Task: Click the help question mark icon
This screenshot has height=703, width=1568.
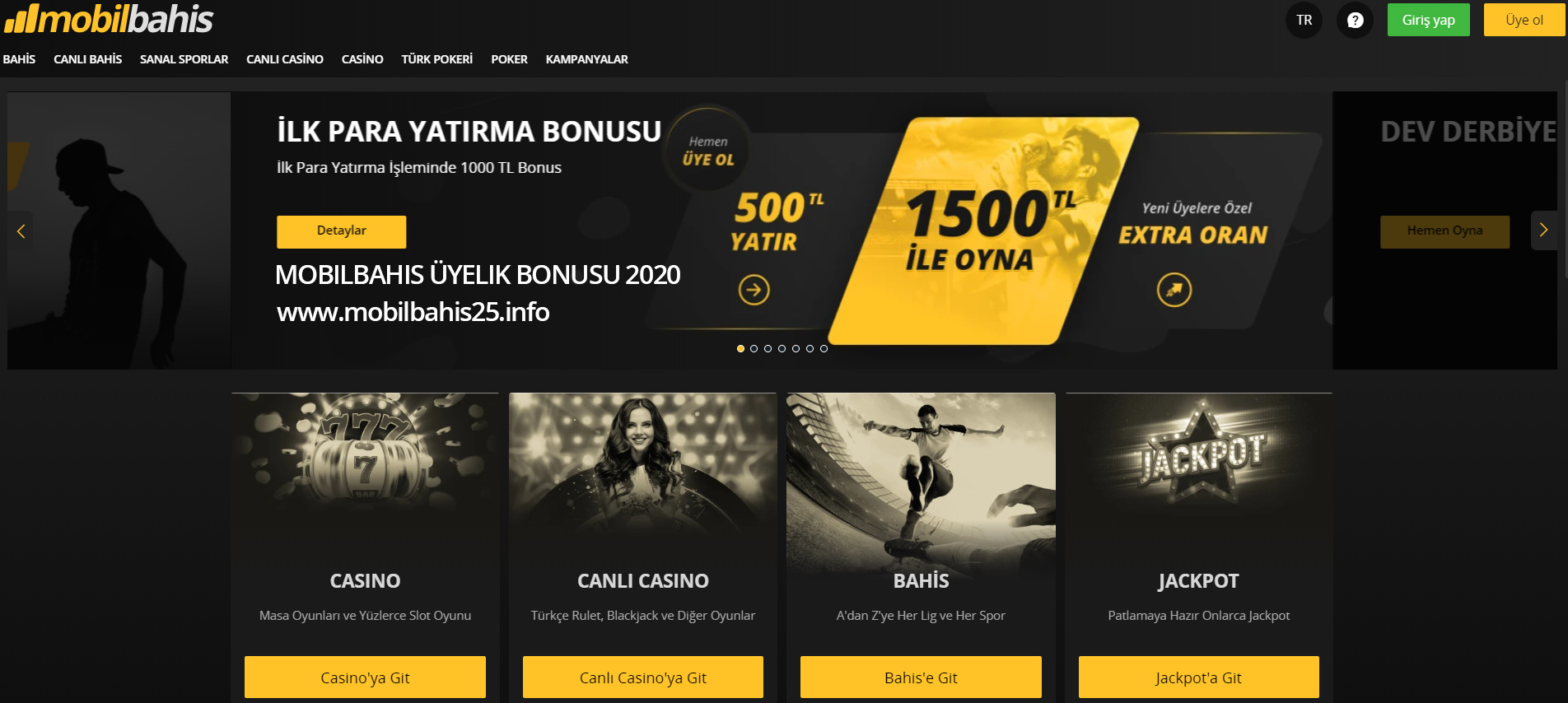Action: click(1355, 20)
